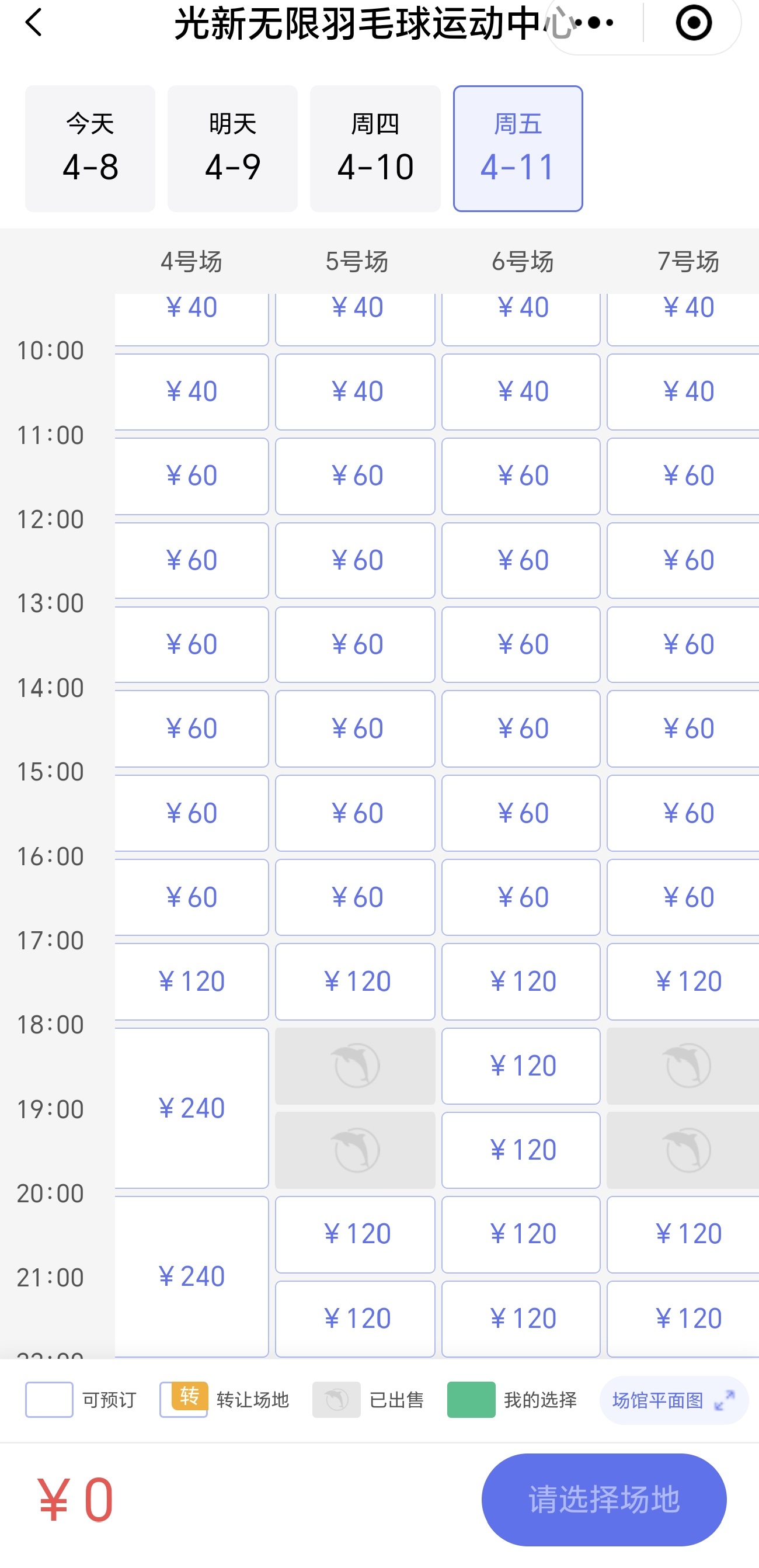Tap the mini-program close circle icon
Image resolution: width=759 pixels, height=1568 pixels.
click(694, 23)
